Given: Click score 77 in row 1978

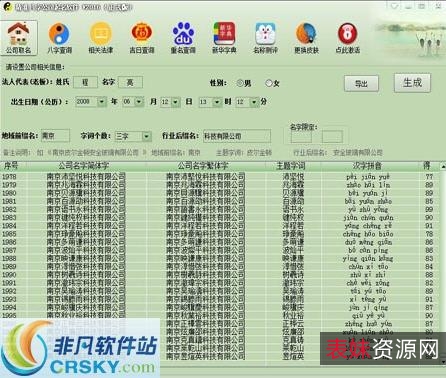Looking at the screenshot, I should 429,177.
